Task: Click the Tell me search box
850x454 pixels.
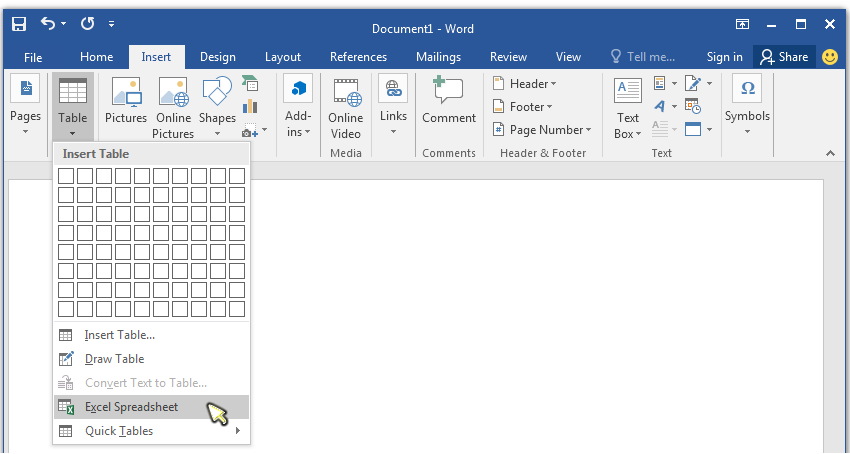Action: (643, 57)
